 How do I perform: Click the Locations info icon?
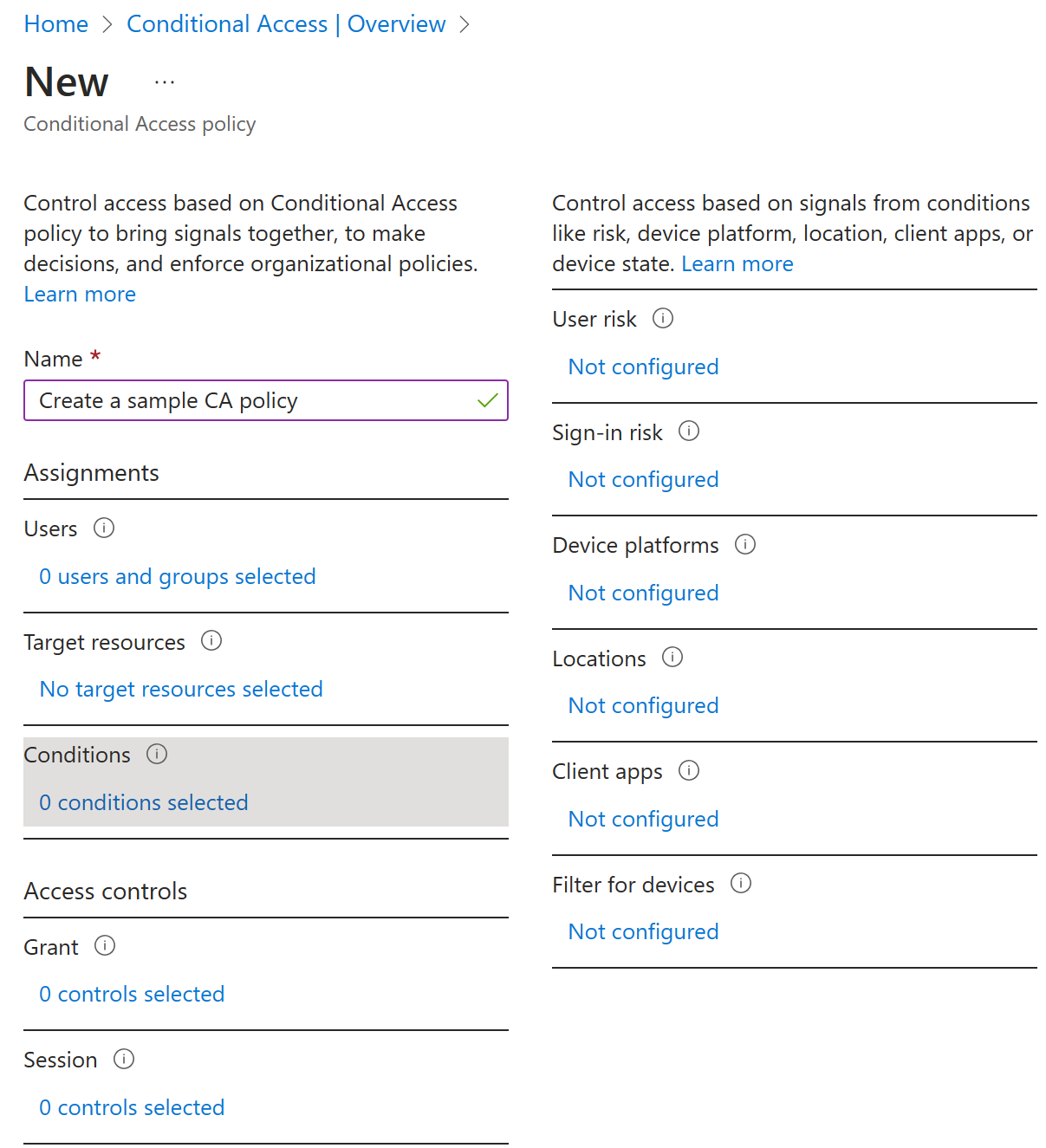click(x=673, y=658)
